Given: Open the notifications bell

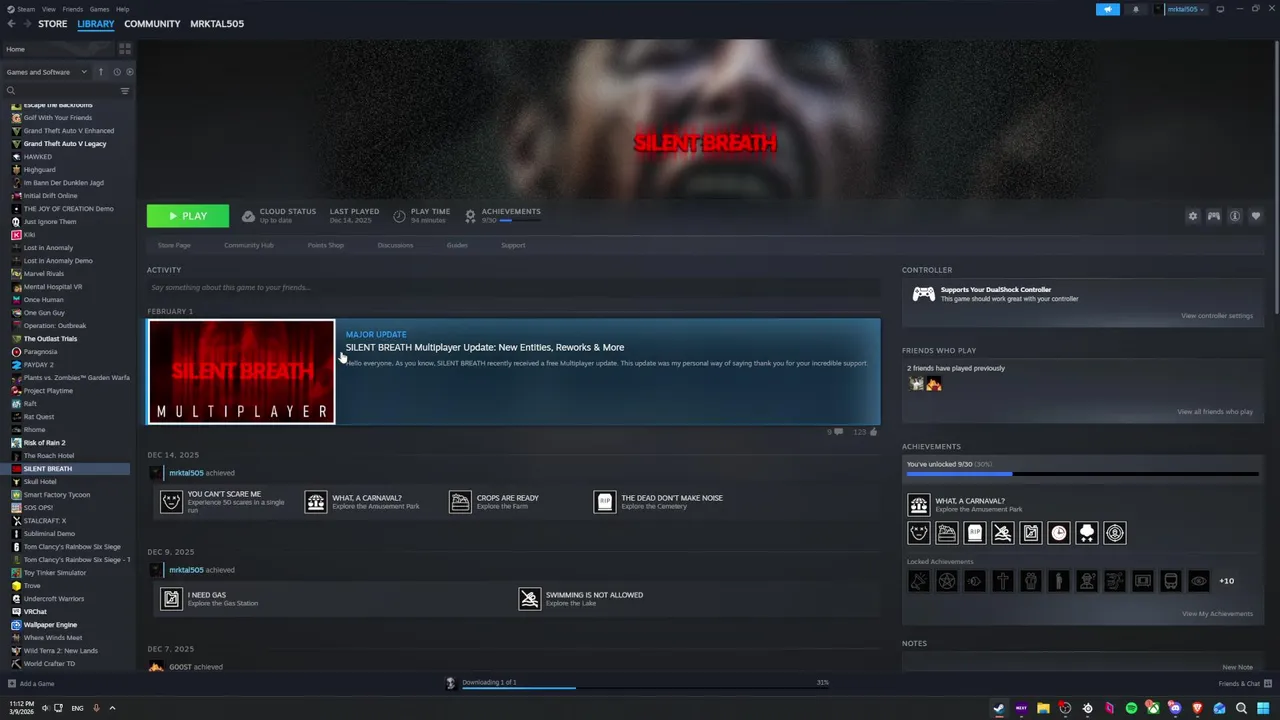Looking at the screenshot, I should (1135, 9).
